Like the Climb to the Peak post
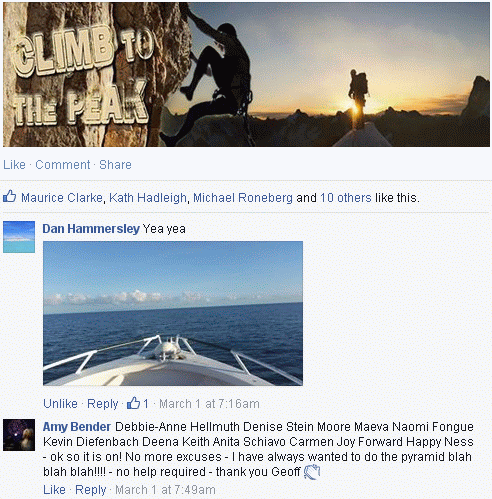Image resolution: width=492 pixels, height=499 pixels. coord(14,165)
